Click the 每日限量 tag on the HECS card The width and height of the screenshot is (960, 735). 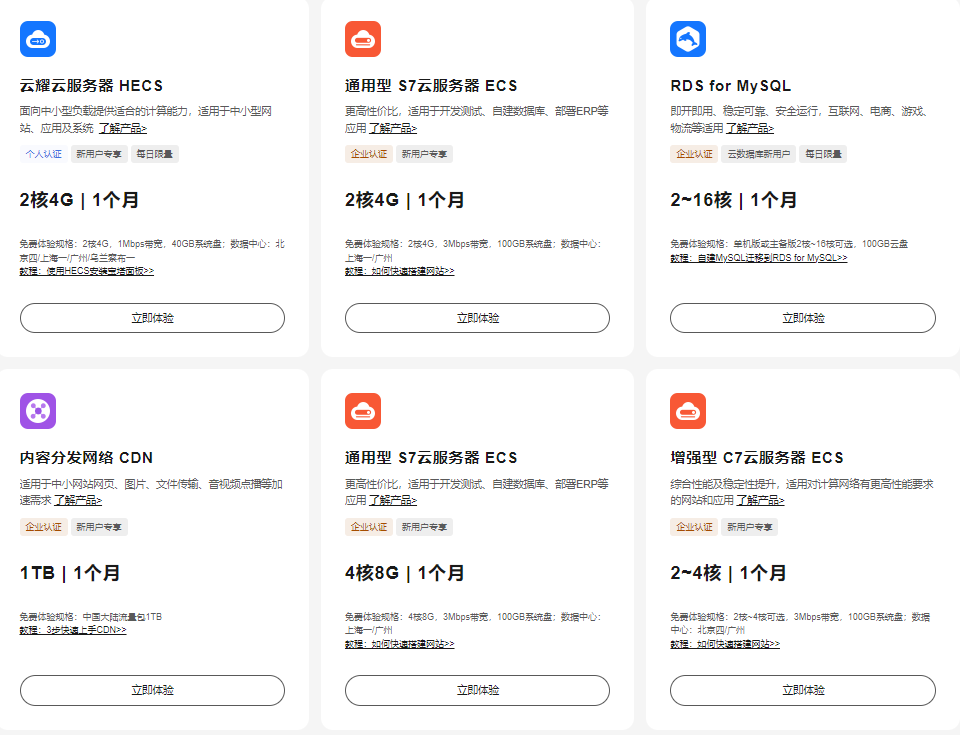(x=154, y=154)
